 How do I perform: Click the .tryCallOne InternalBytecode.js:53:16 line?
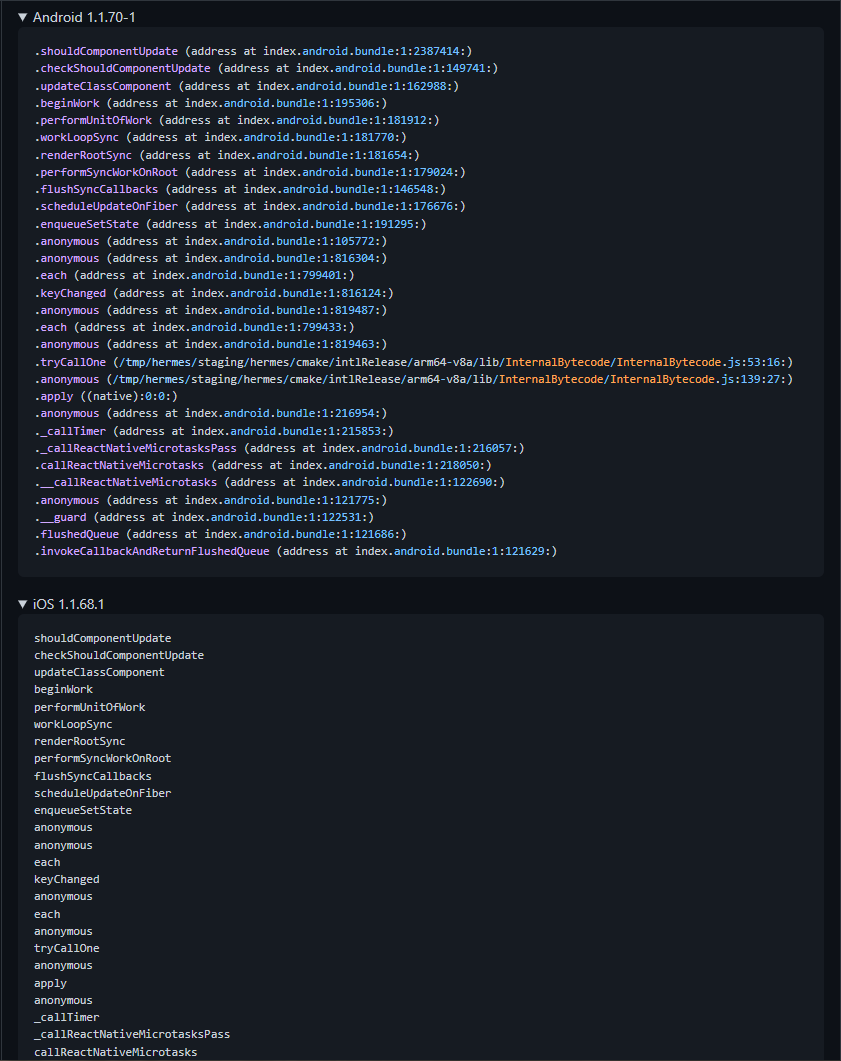click(x=414, y=362)
